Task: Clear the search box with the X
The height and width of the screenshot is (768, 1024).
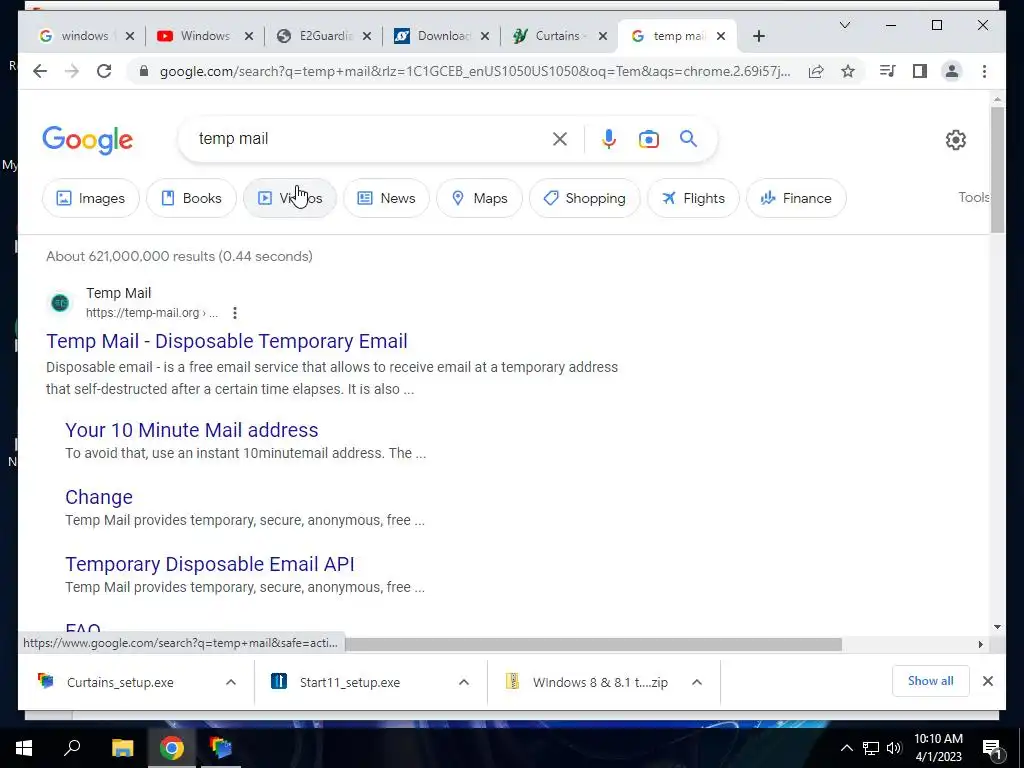Action: coord(560,139)
